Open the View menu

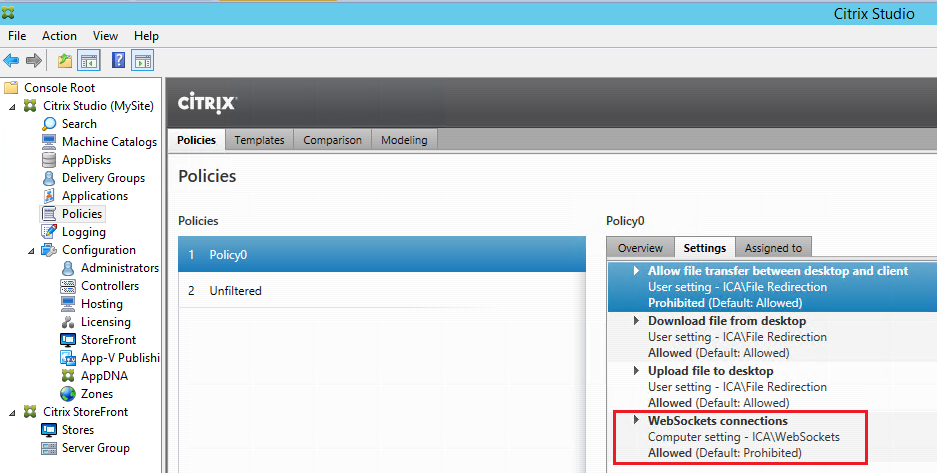pyautogui.click(x=105, y=36)
